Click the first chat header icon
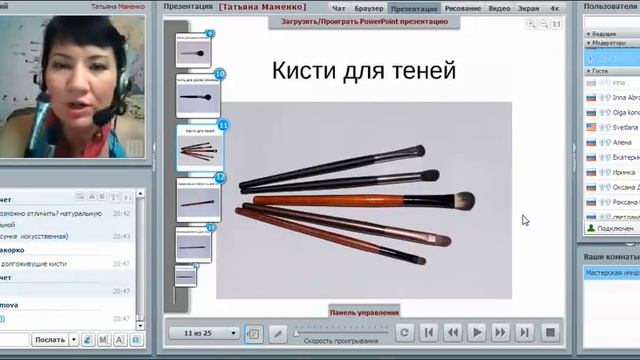Image resolution: width=640 pixels, height=360 pixels. coord(80,197)
